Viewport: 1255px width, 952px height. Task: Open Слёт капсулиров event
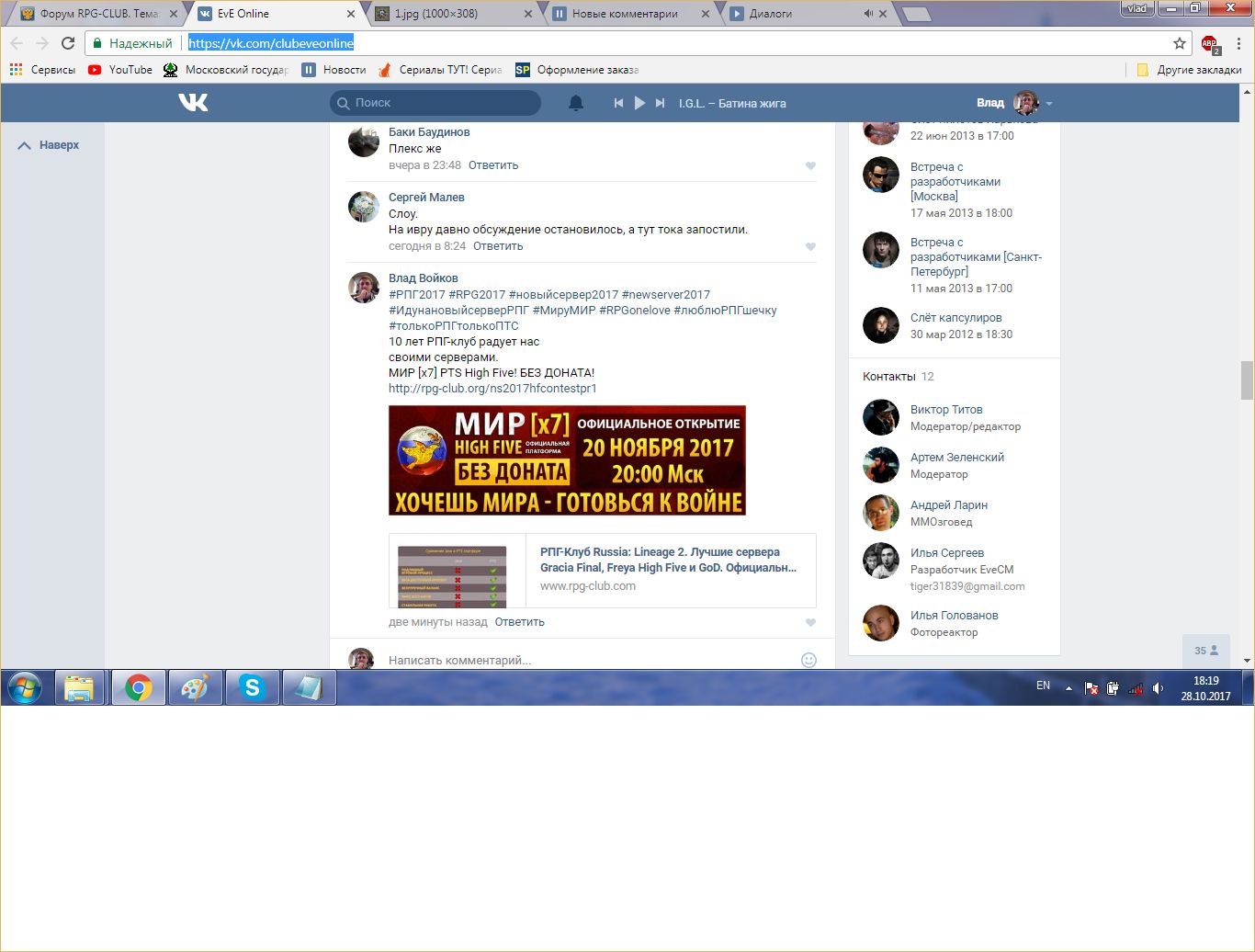[955, 318]
